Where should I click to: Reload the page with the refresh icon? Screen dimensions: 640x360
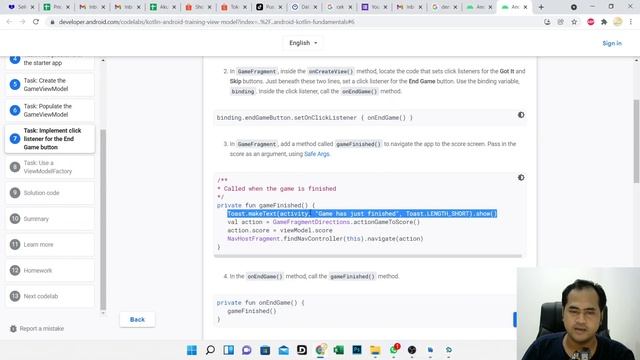click(36, 22)
